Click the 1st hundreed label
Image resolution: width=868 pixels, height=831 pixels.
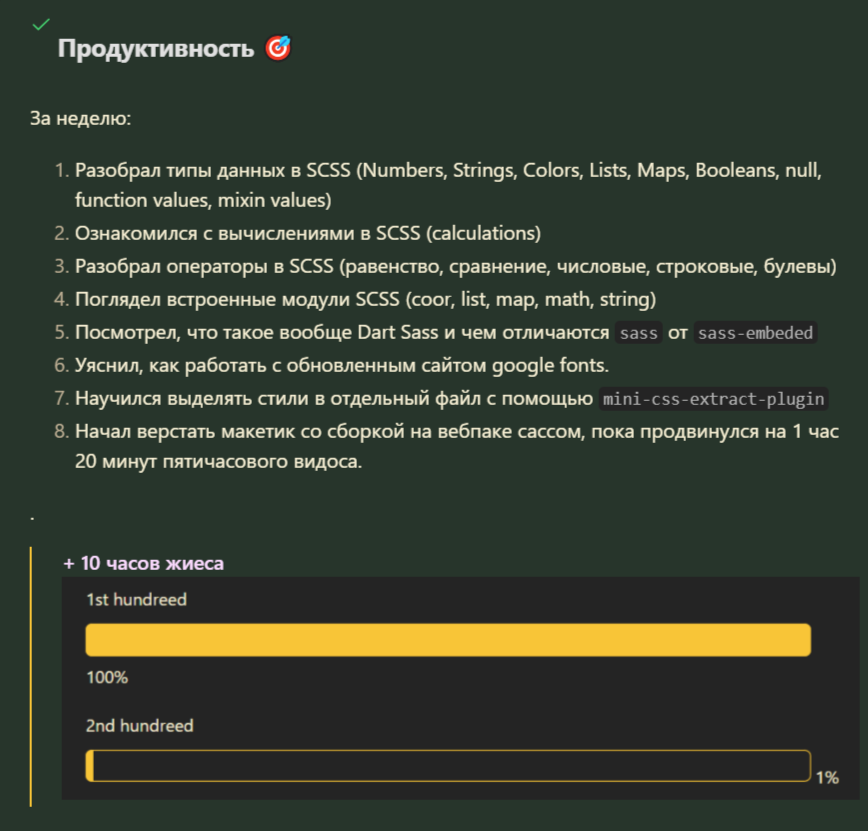click(136, 600)
